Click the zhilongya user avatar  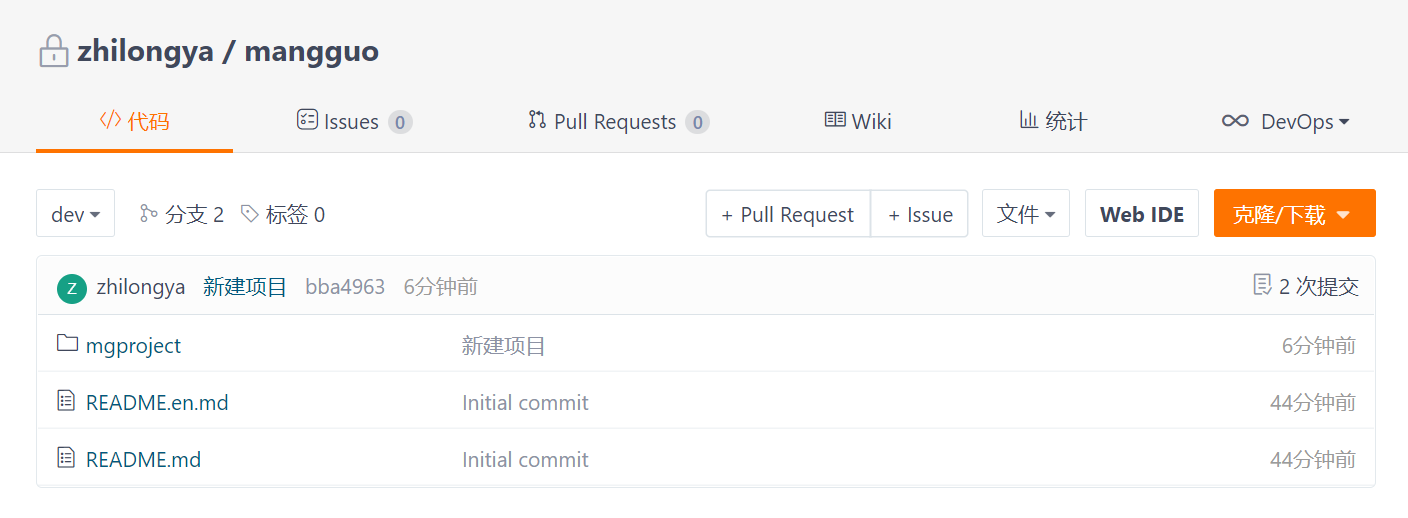point(72,288)
